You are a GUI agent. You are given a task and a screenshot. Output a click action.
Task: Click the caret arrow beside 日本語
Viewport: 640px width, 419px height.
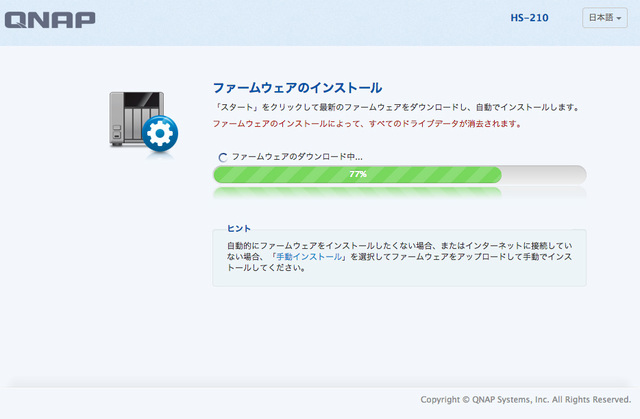(621, 20)
